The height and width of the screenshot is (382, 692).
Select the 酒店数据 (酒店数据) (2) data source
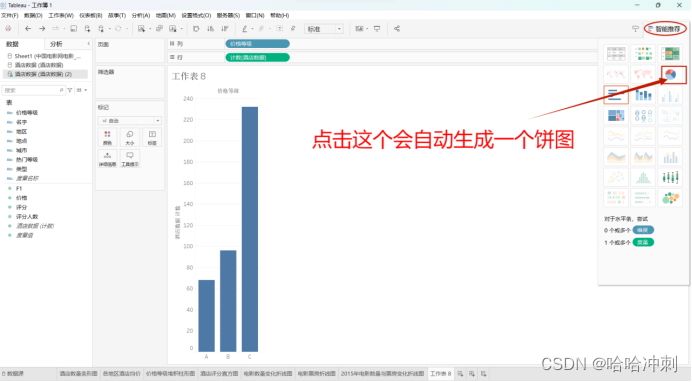point(44,74)
